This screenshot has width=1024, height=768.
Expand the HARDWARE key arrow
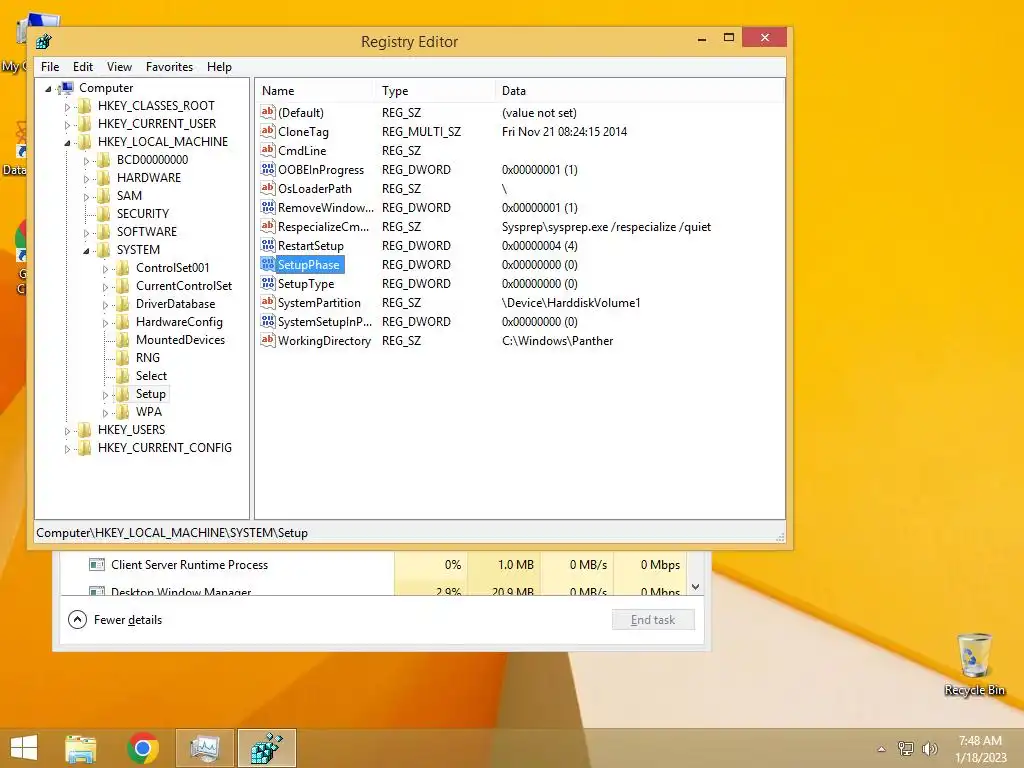(x=86, y=179)
